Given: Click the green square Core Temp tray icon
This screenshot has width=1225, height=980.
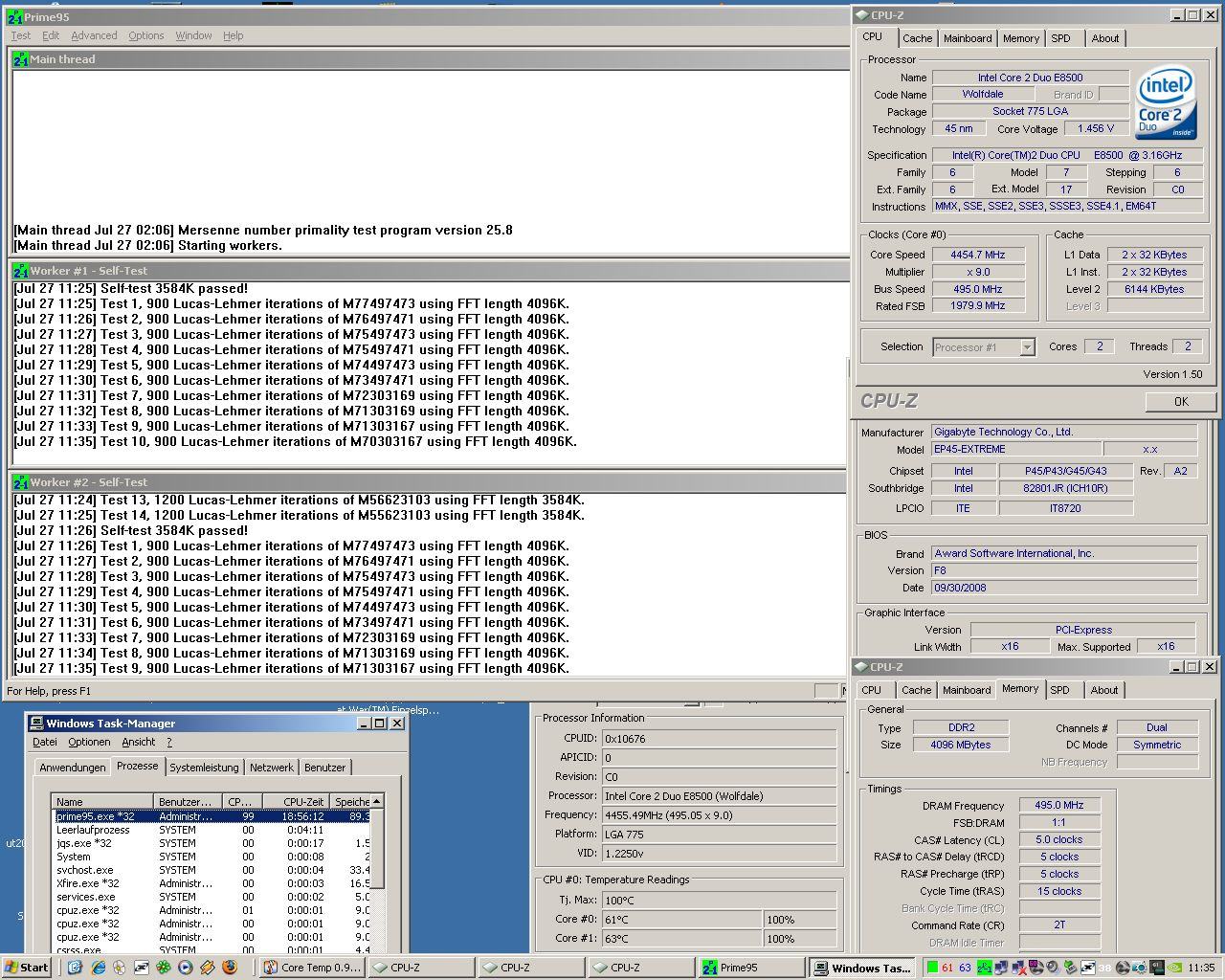Looking at the screenshot, I should [932, 968].
